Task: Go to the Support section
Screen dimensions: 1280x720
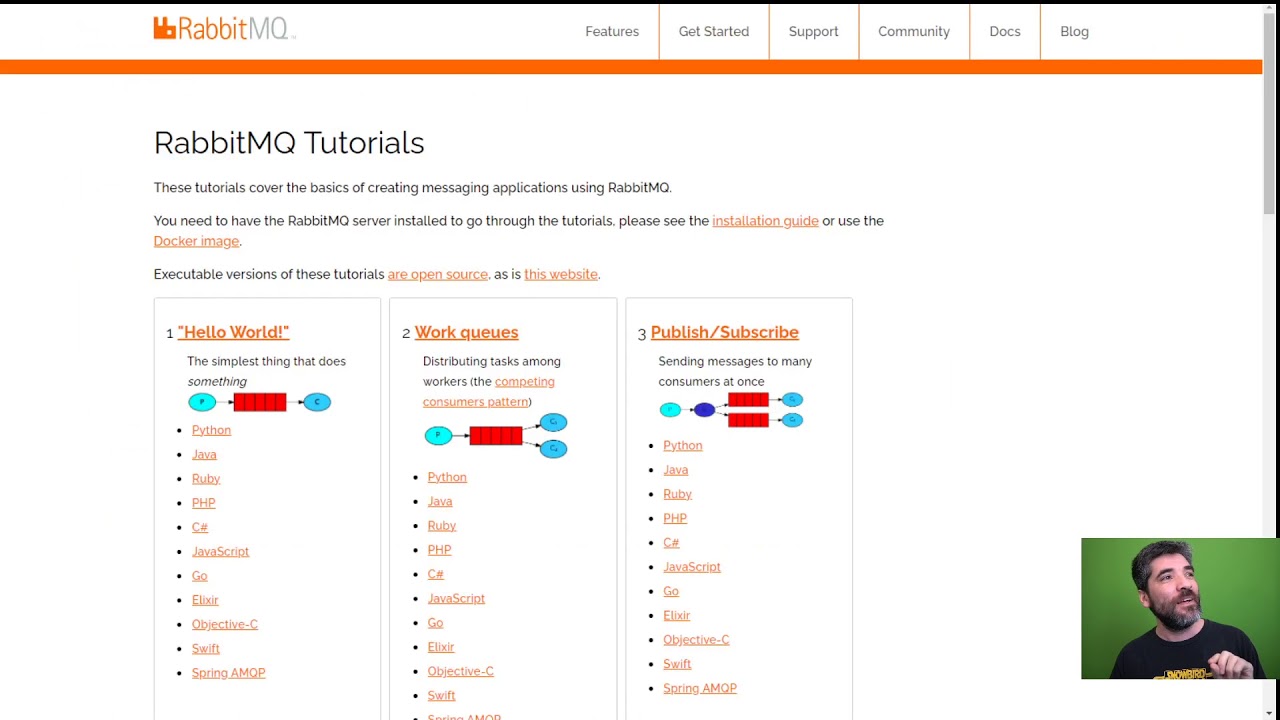Action: pos(814,32)
